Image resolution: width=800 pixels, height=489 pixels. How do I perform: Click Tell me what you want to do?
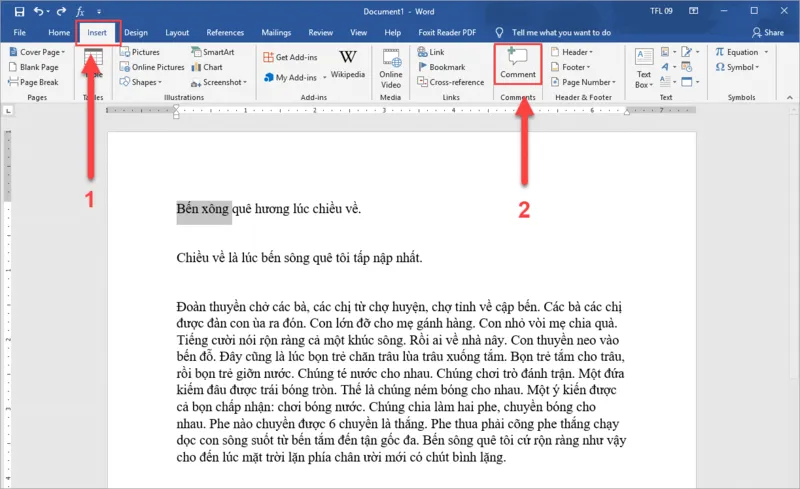[x=561, y=33]
